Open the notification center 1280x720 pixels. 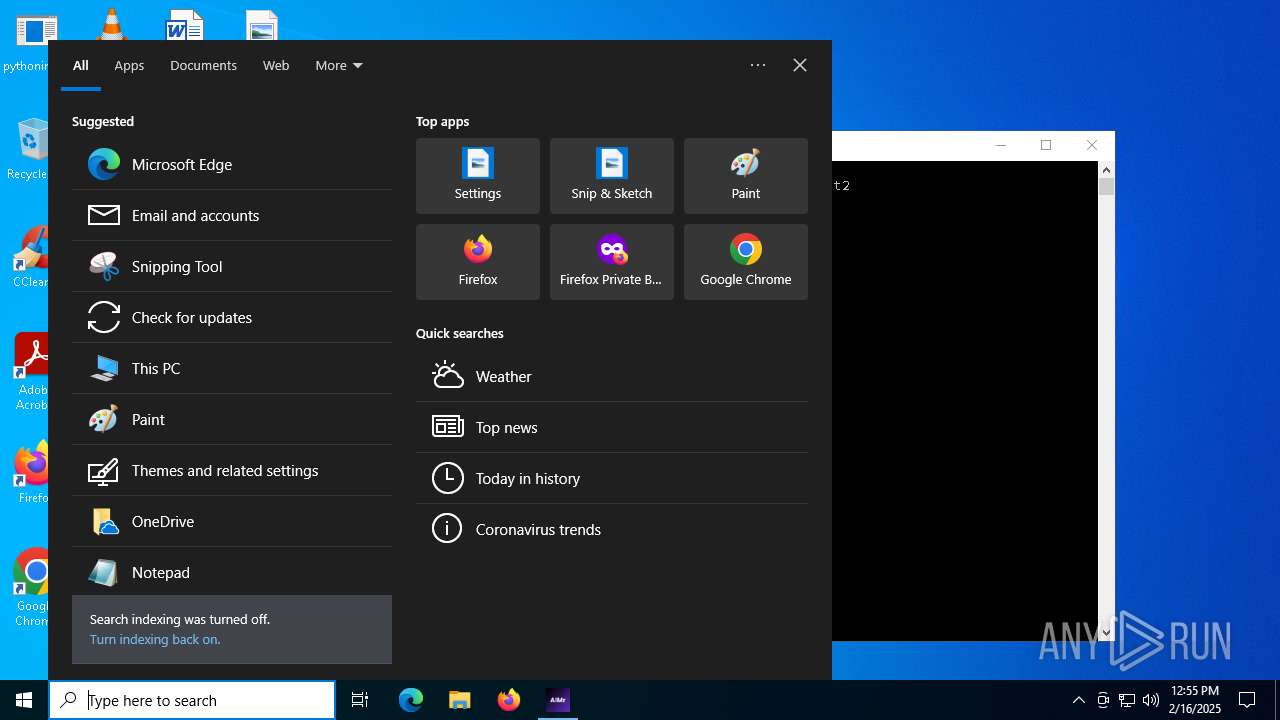(x=1248, y=700)
